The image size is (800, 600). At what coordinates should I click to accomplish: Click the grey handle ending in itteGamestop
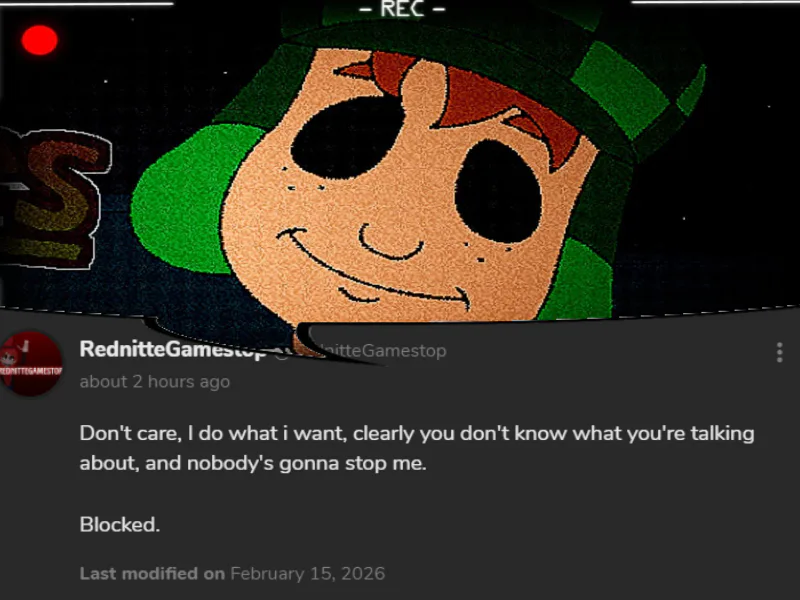click(x=383, y=351)
